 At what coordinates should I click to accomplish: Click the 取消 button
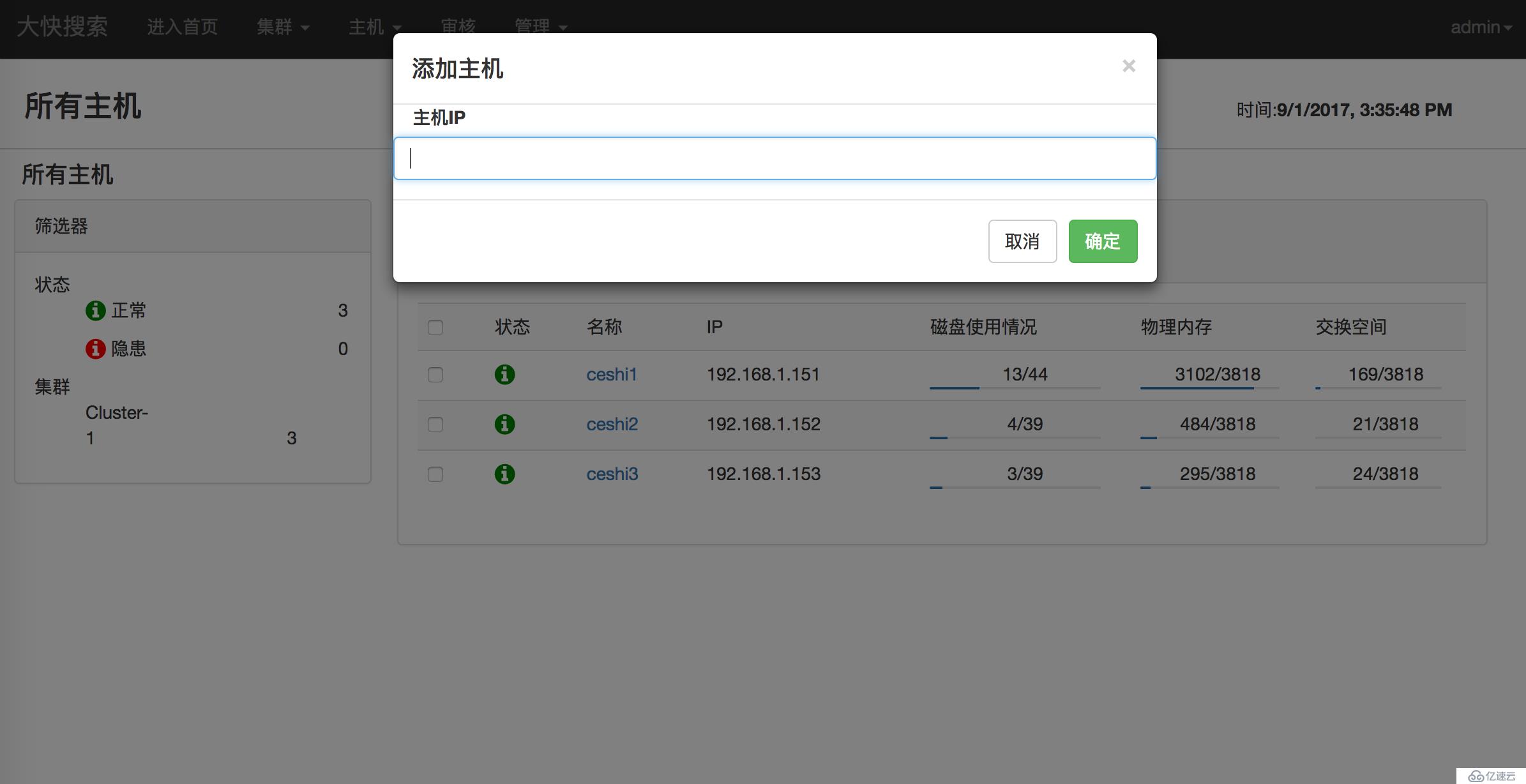[x=1022, y=241]
